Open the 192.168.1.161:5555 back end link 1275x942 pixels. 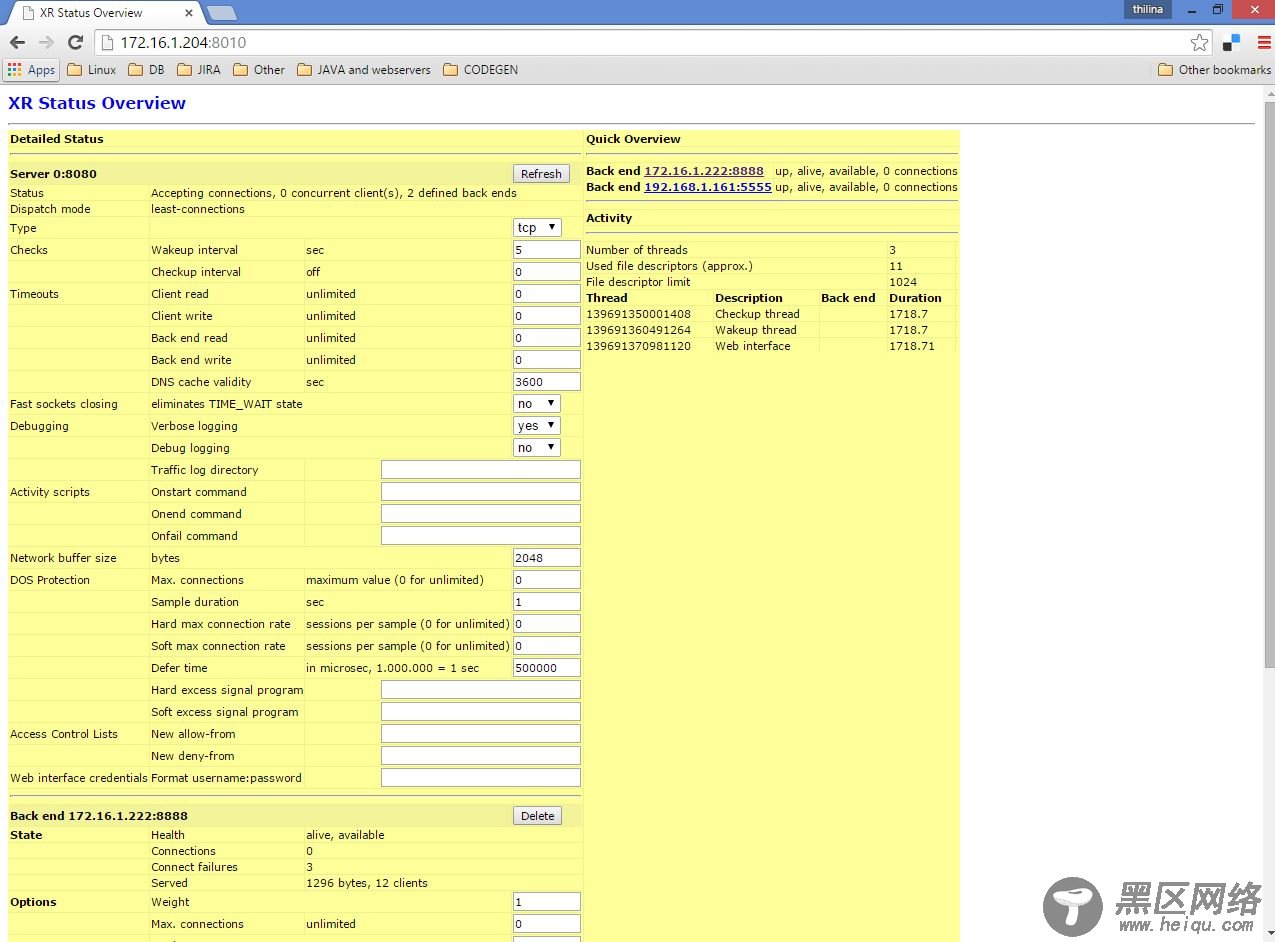(707, 187)
